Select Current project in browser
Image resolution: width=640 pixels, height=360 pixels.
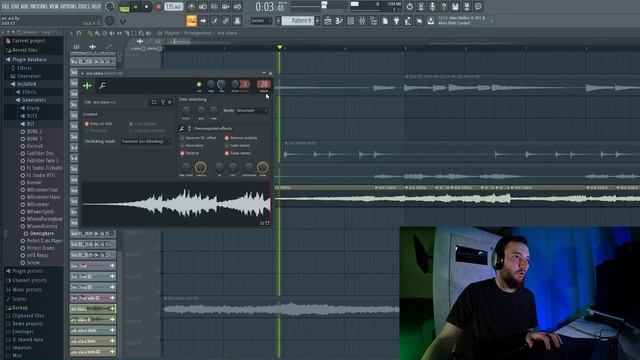coord(29,41)
